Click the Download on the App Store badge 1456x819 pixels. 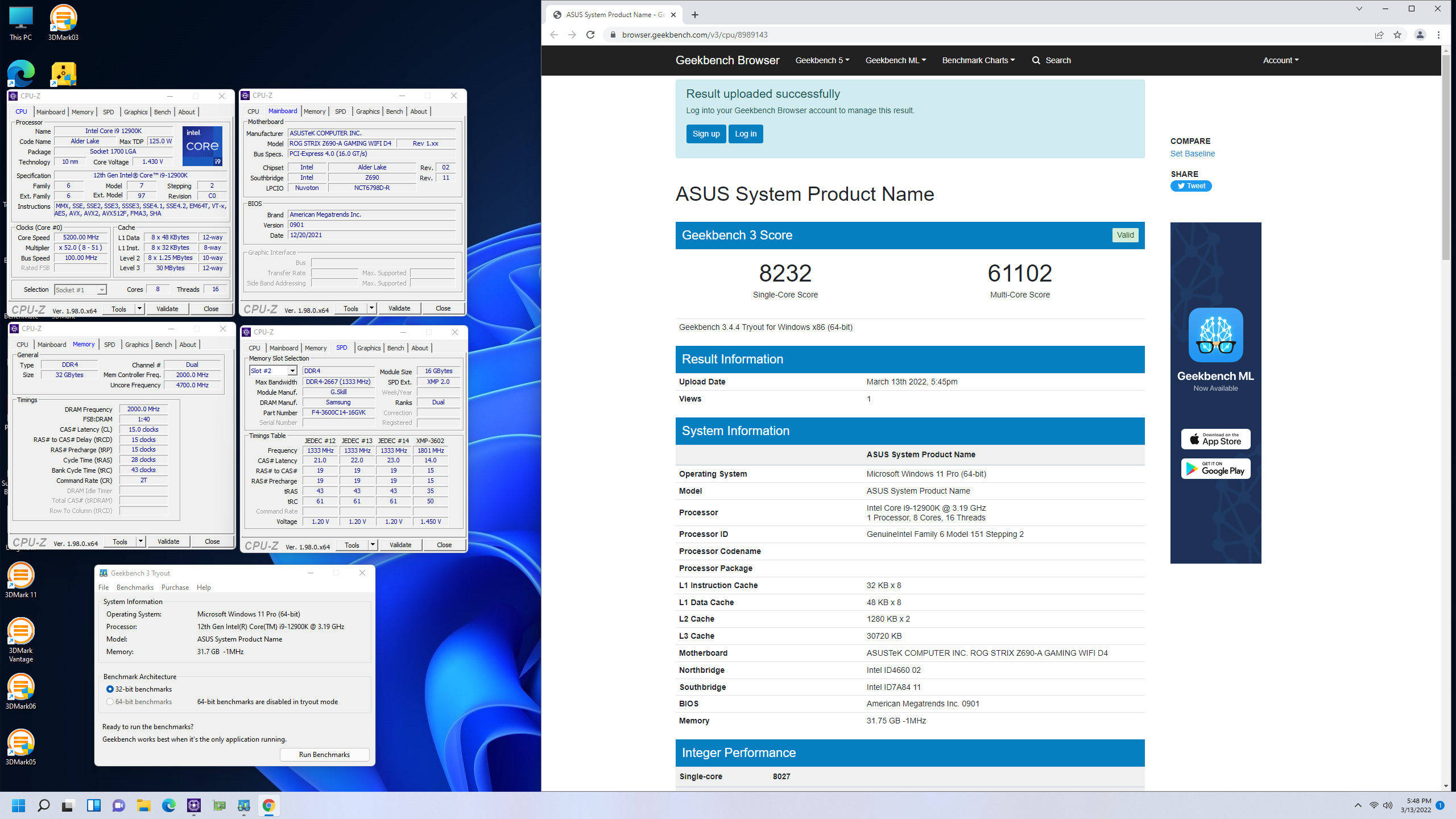tap(1215, 439)
